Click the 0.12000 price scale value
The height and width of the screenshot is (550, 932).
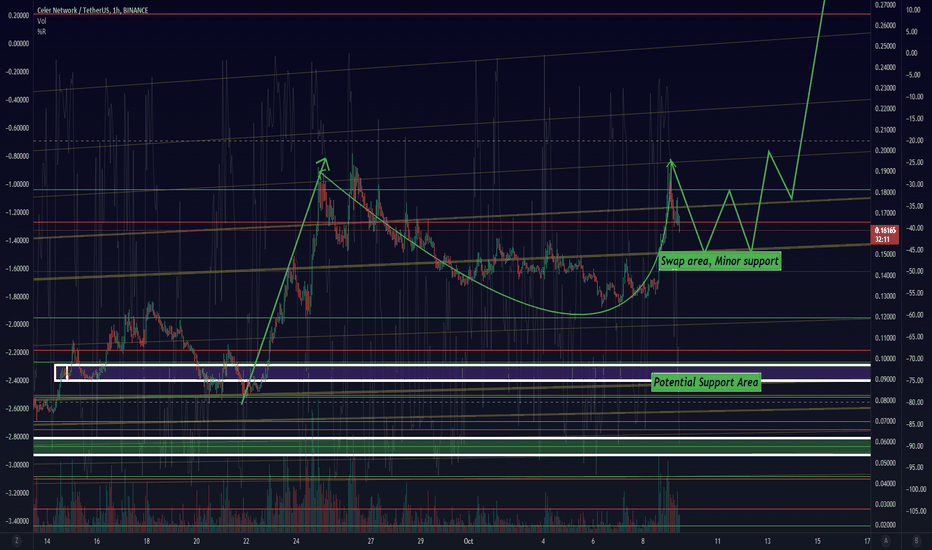click(885, 317)
